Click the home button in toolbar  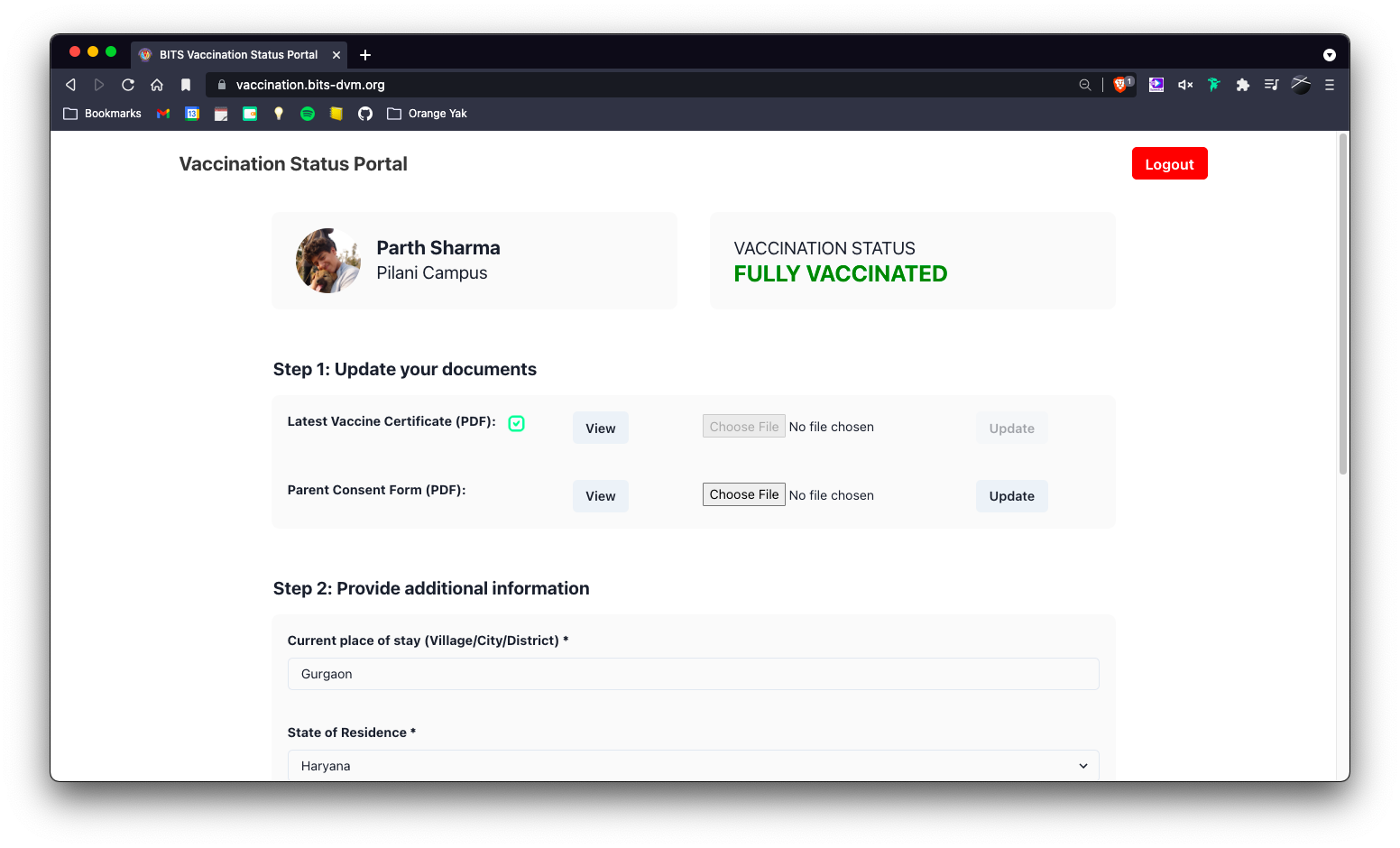157,85
